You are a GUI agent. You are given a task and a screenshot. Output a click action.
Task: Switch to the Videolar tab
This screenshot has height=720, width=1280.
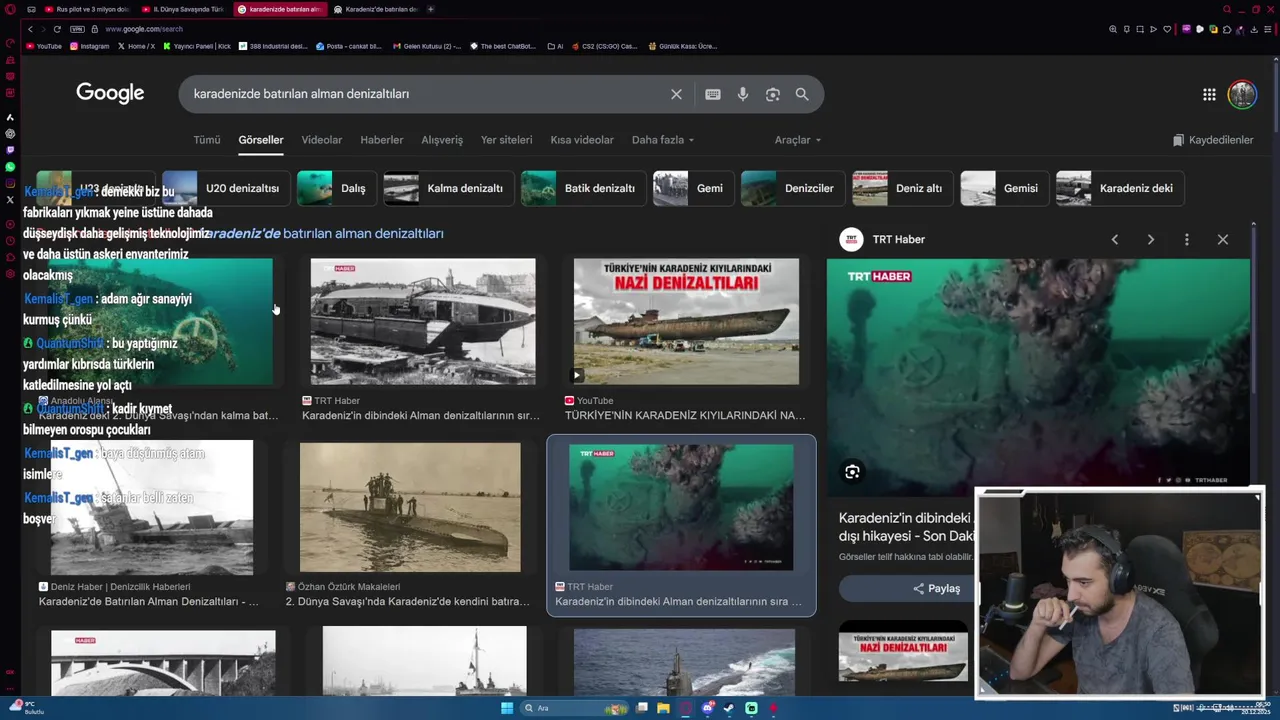[322, 140]
